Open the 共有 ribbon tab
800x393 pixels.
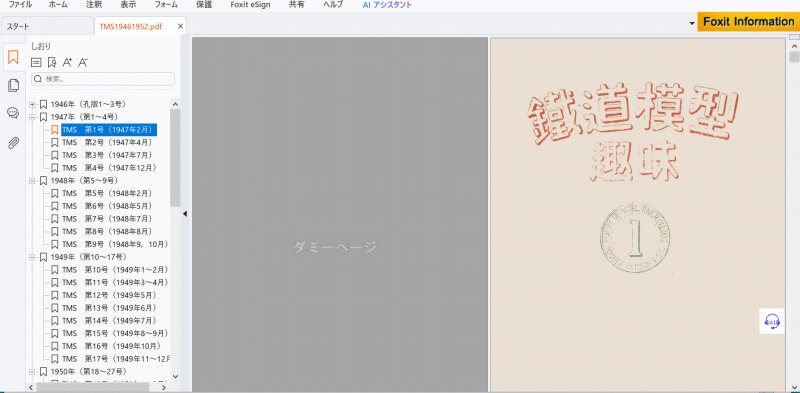(297, 5)
